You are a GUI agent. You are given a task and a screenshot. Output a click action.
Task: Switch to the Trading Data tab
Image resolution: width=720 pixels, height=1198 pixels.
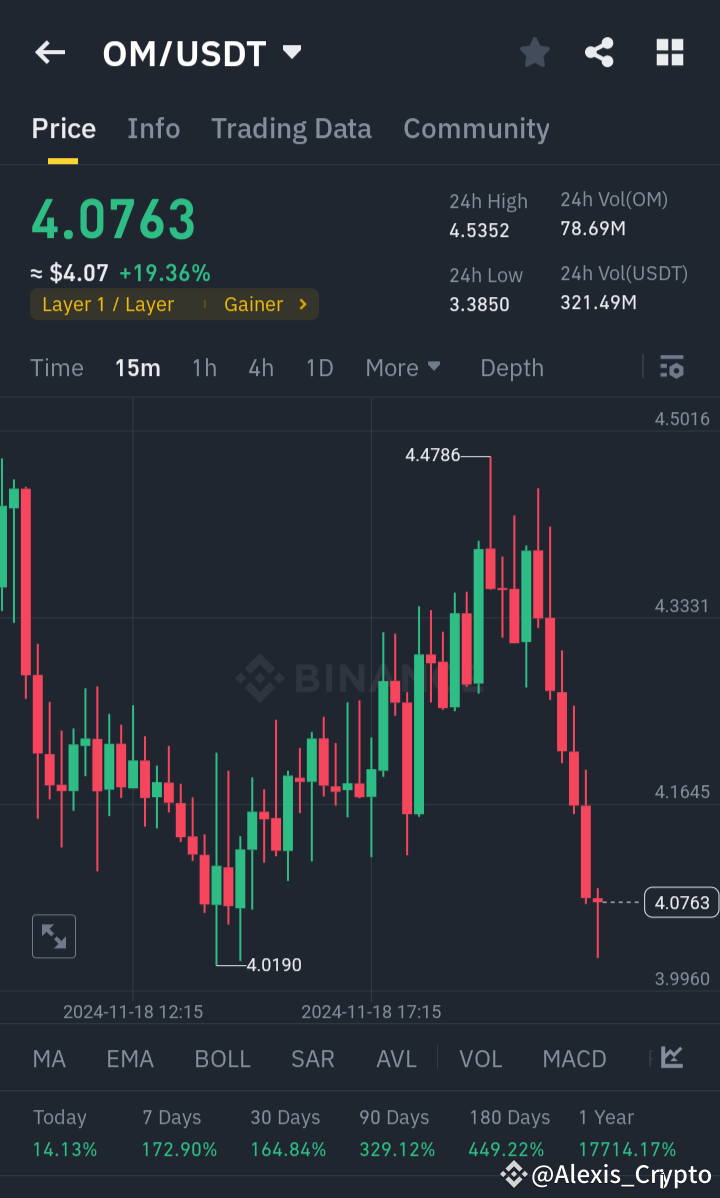tap(291, 128)
